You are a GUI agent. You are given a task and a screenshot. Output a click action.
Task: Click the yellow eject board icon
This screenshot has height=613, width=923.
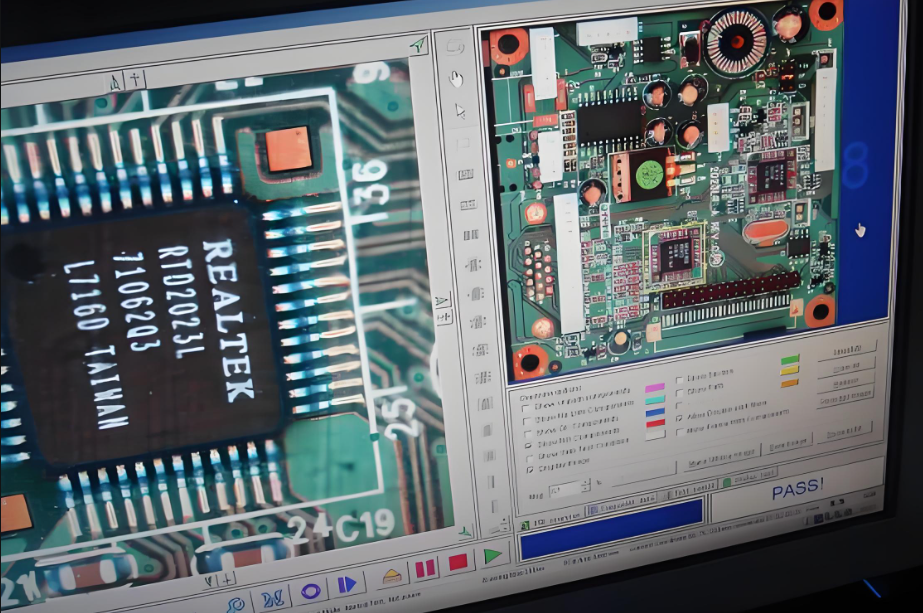click(391, 575)
